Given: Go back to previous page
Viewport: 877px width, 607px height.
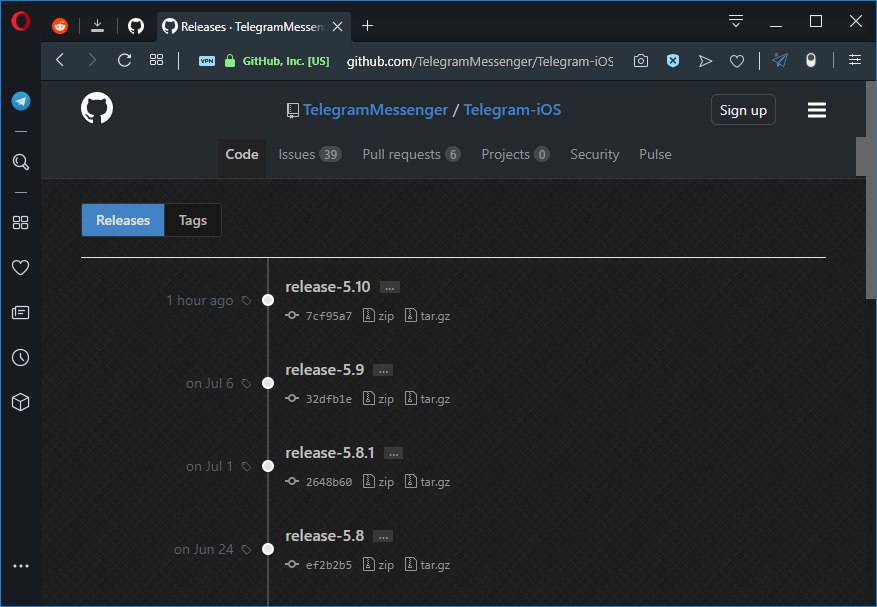Looking at the screenshot, I should 60,60.
